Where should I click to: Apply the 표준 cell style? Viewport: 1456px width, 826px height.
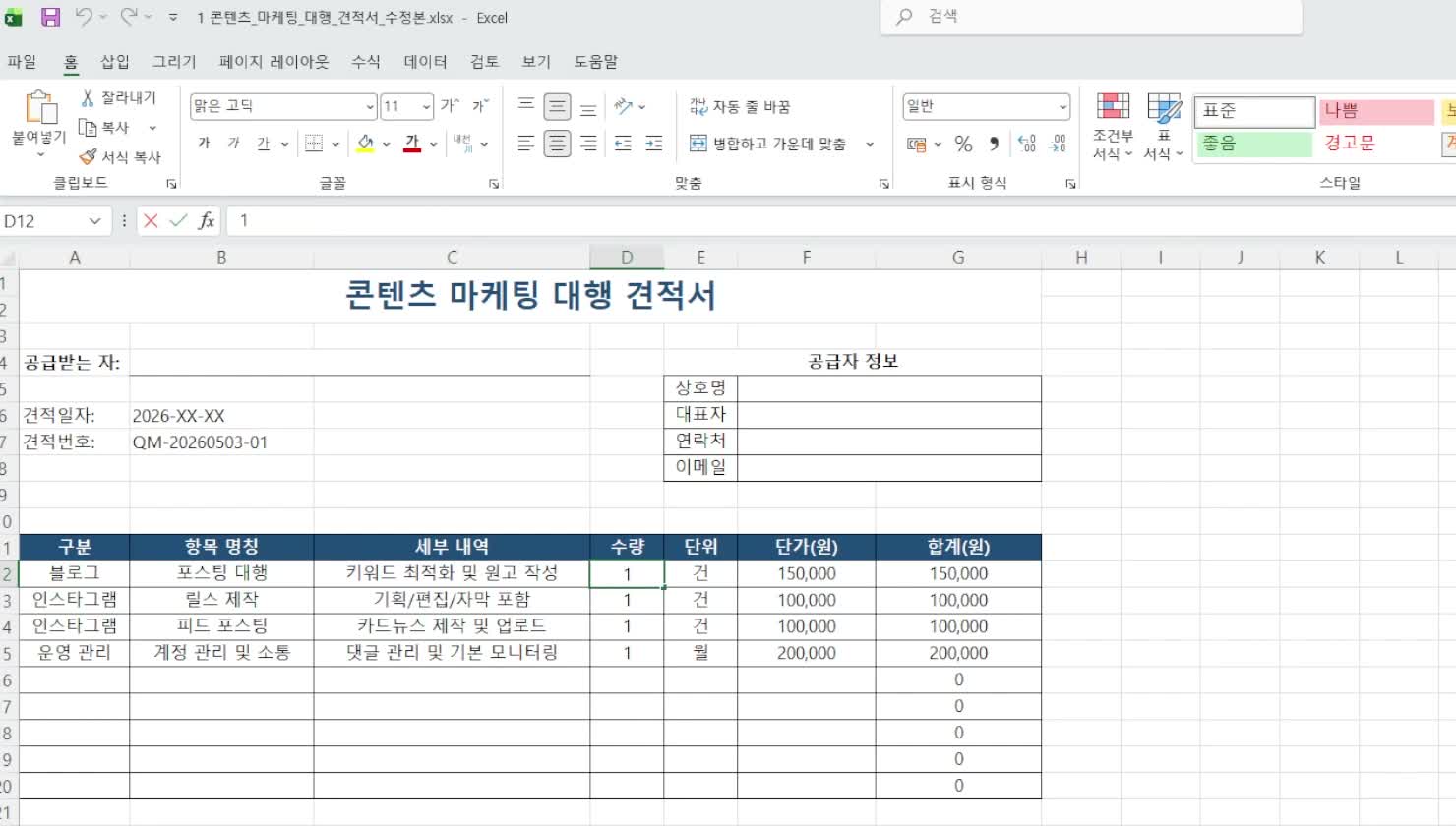(1255, 111)
